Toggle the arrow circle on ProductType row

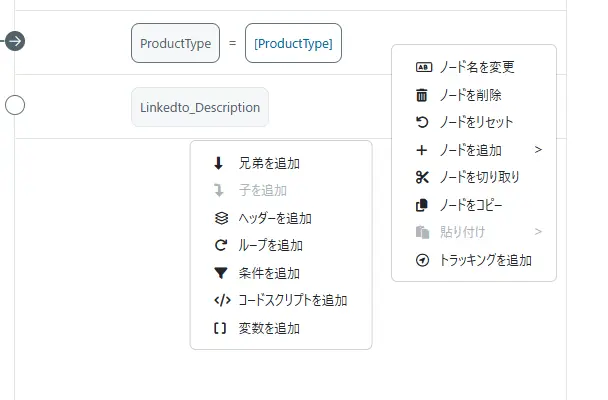point(15,41)
